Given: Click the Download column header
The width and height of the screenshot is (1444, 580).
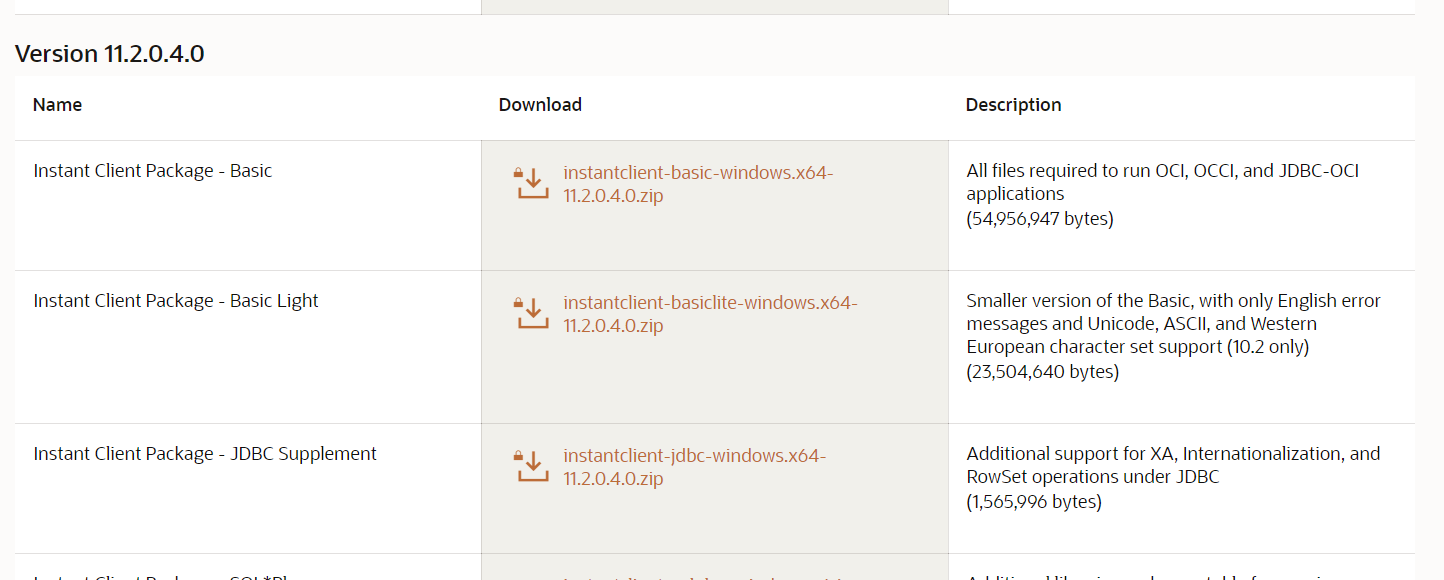Looking at the screenshot, I should pyautogui.click(x=540, y=105).
